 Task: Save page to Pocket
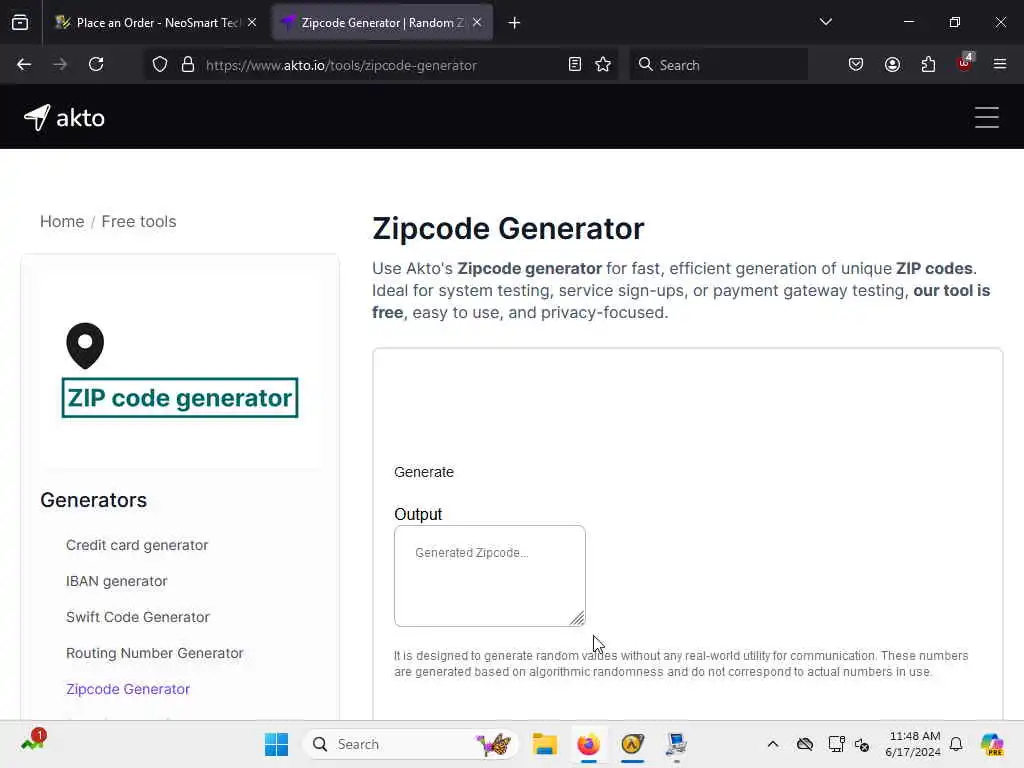coord(856,65)
